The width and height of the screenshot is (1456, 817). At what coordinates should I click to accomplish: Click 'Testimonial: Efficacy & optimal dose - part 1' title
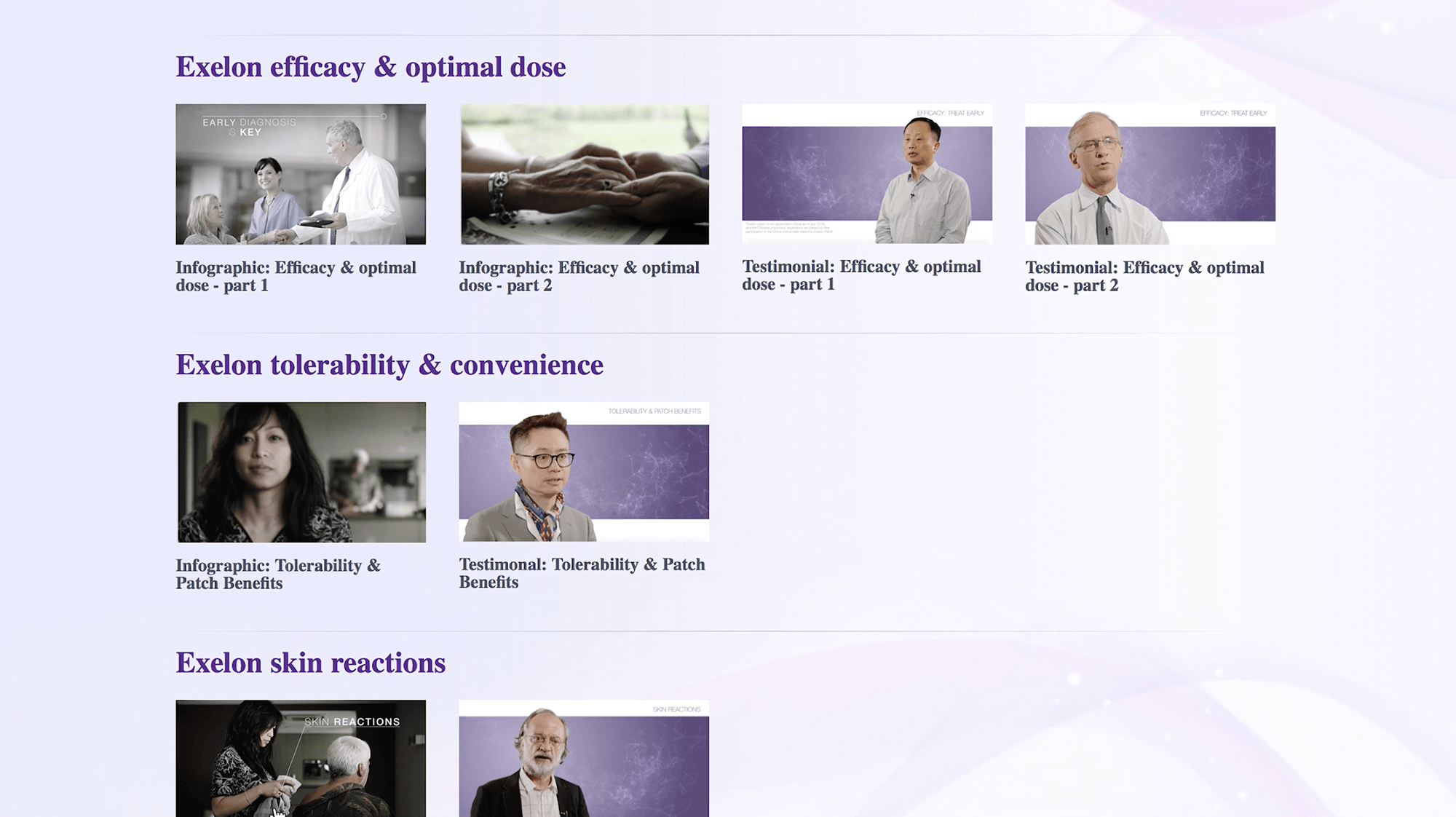click(x=861, y=276)
